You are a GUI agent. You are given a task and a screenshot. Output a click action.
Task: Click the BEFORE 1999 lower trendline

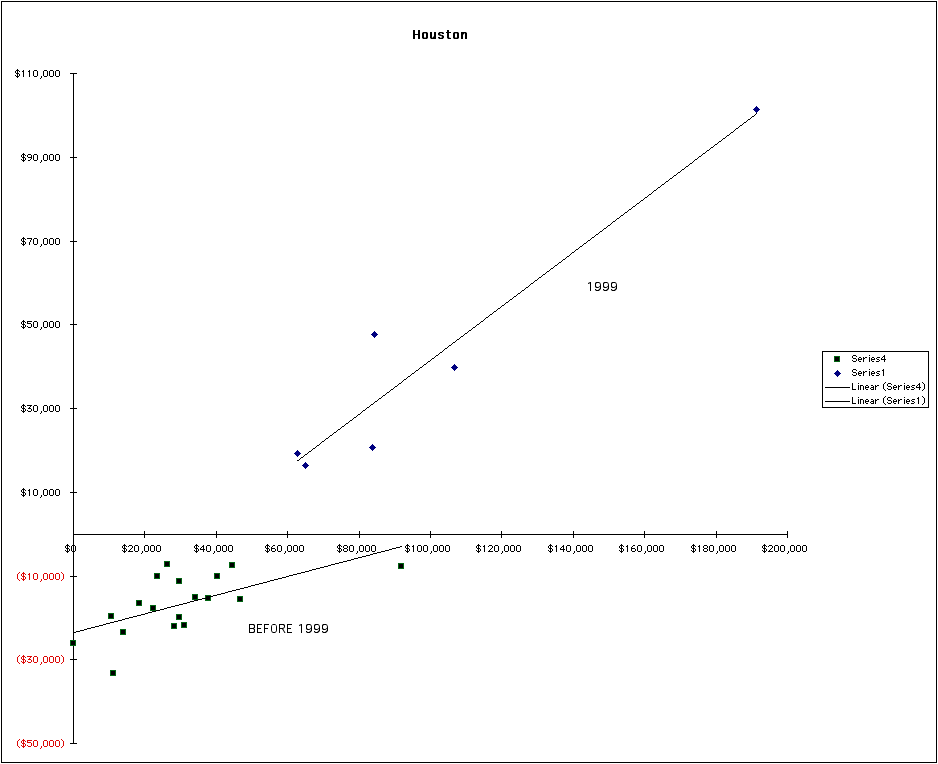pos(237,589)
